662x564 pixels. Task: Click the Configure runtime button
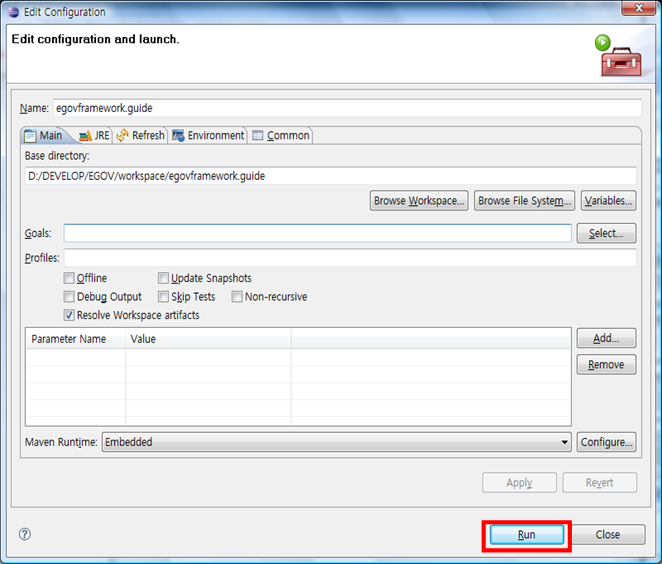pyautogui.click(x=606, y=442)
